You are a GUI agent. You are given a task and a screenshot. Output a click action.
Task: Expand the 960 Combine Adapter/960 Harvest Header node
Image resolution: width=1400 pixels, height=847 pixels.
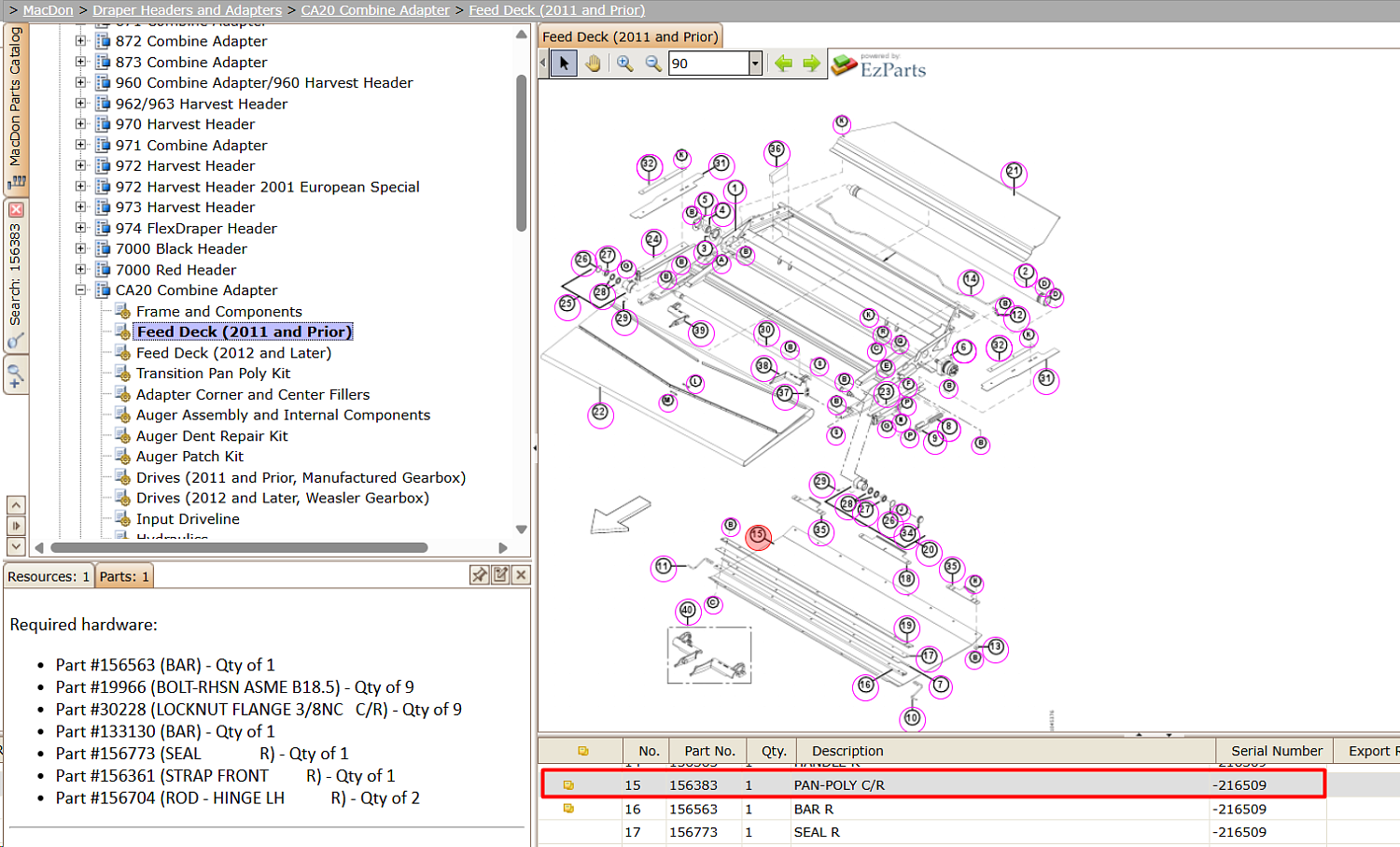click(x=81, y=82)
